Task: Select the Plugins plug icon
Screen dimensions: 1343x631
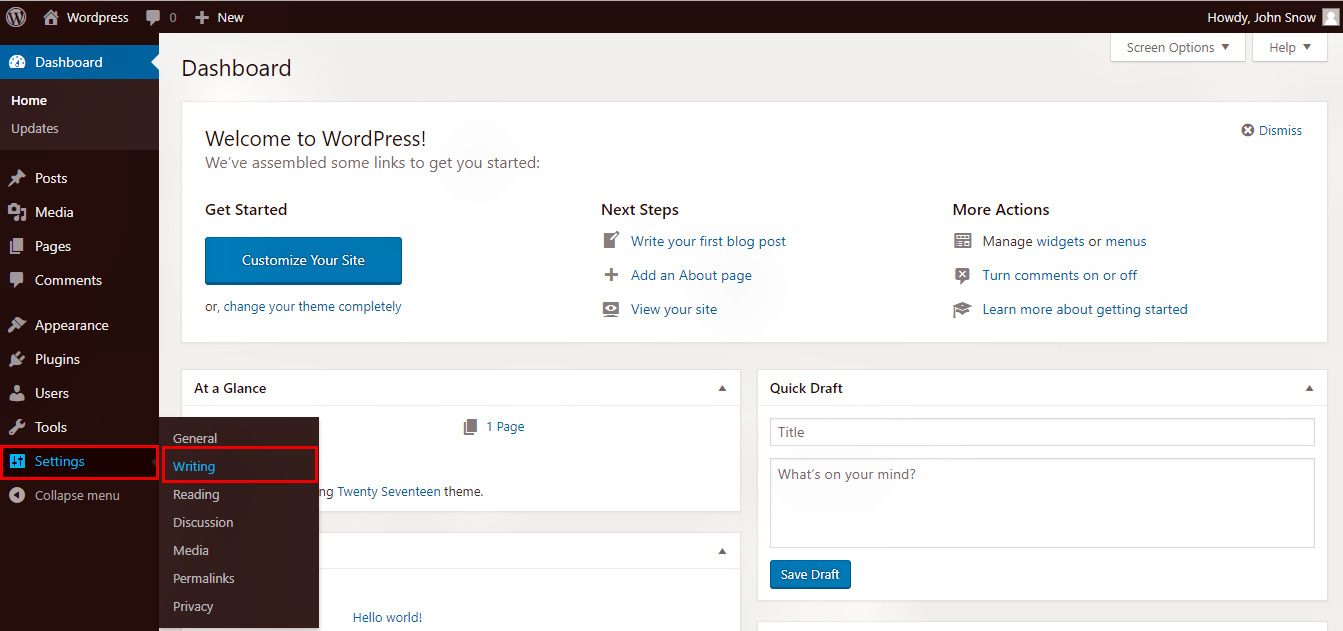Action: tap(16, 358)
